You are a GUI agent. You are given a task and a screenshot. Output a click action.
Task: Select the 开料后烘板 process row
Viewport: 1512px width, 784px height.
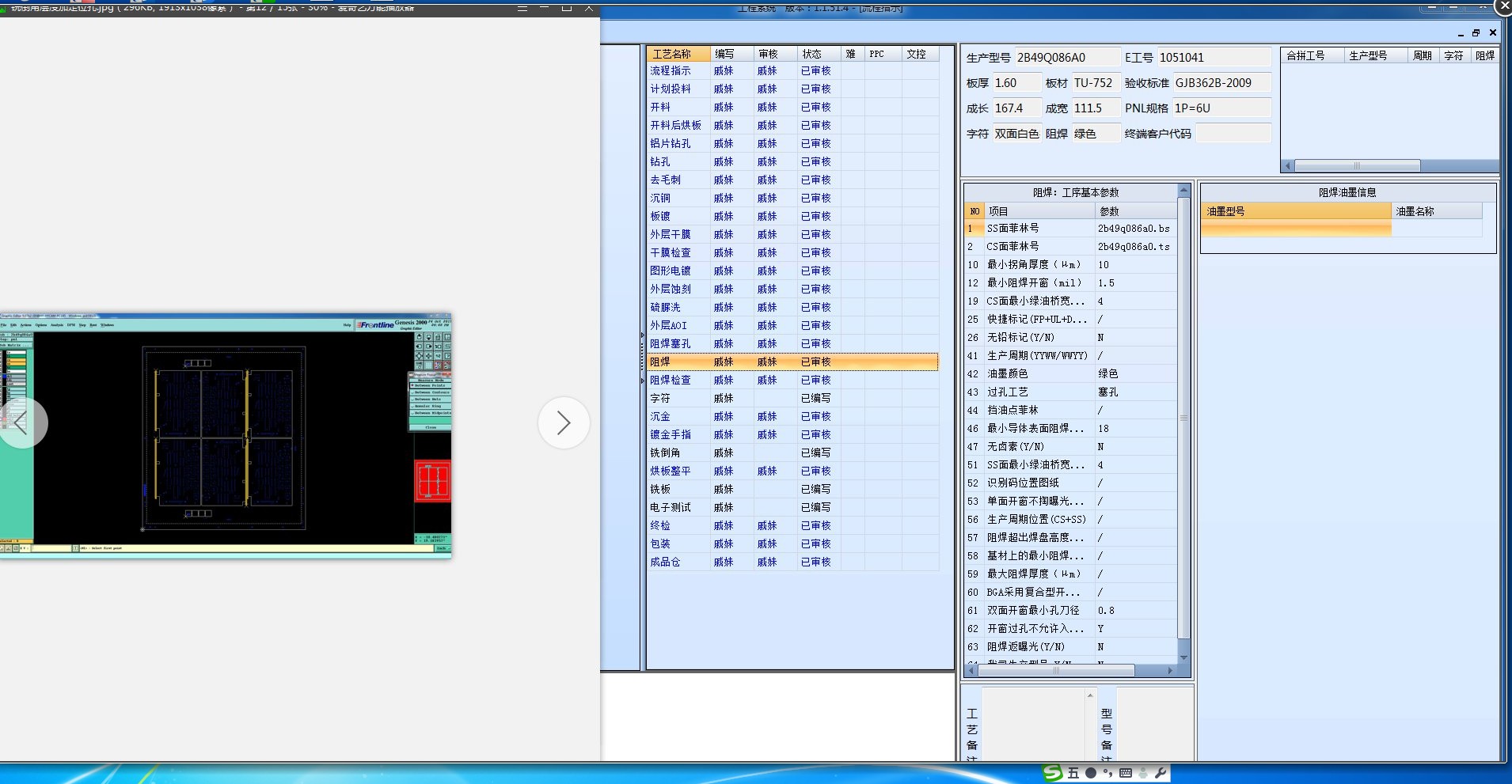tap(792, 126)
